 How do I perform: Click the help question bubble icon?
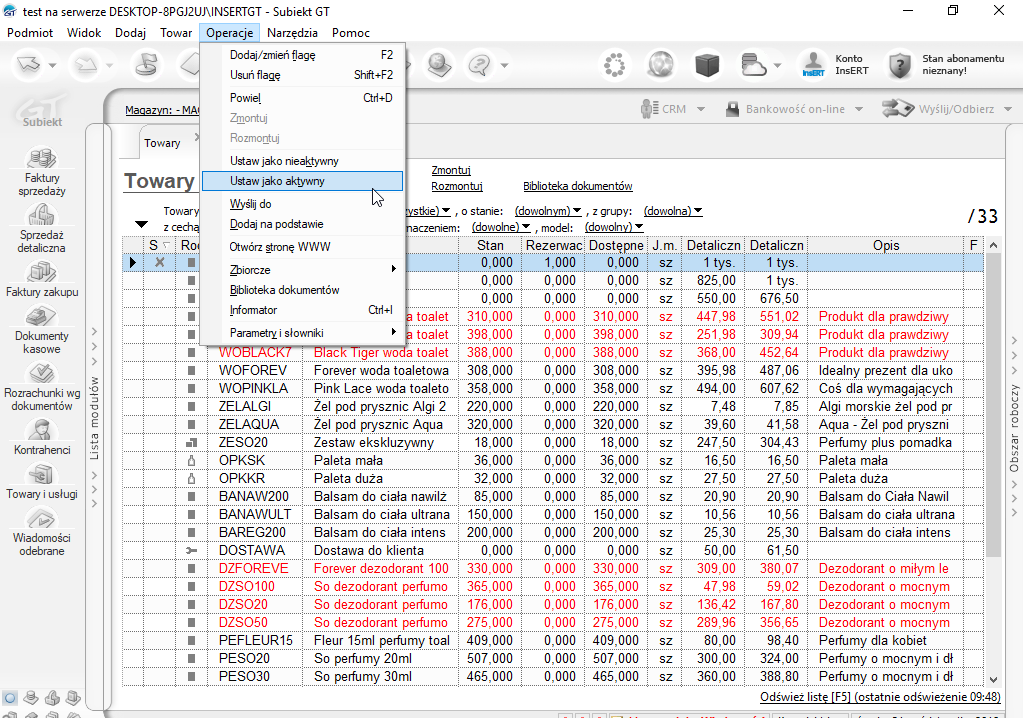point(480,65)
